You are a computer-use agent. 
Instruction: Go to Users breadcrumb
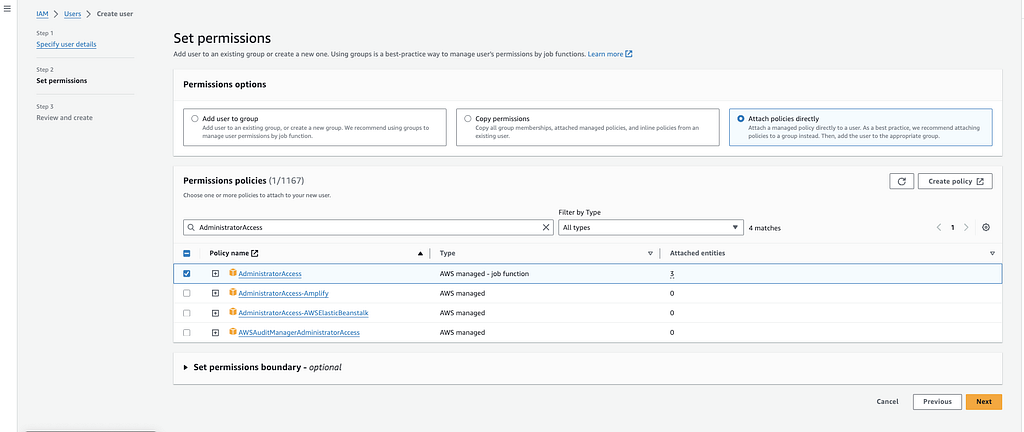point(72,14)
